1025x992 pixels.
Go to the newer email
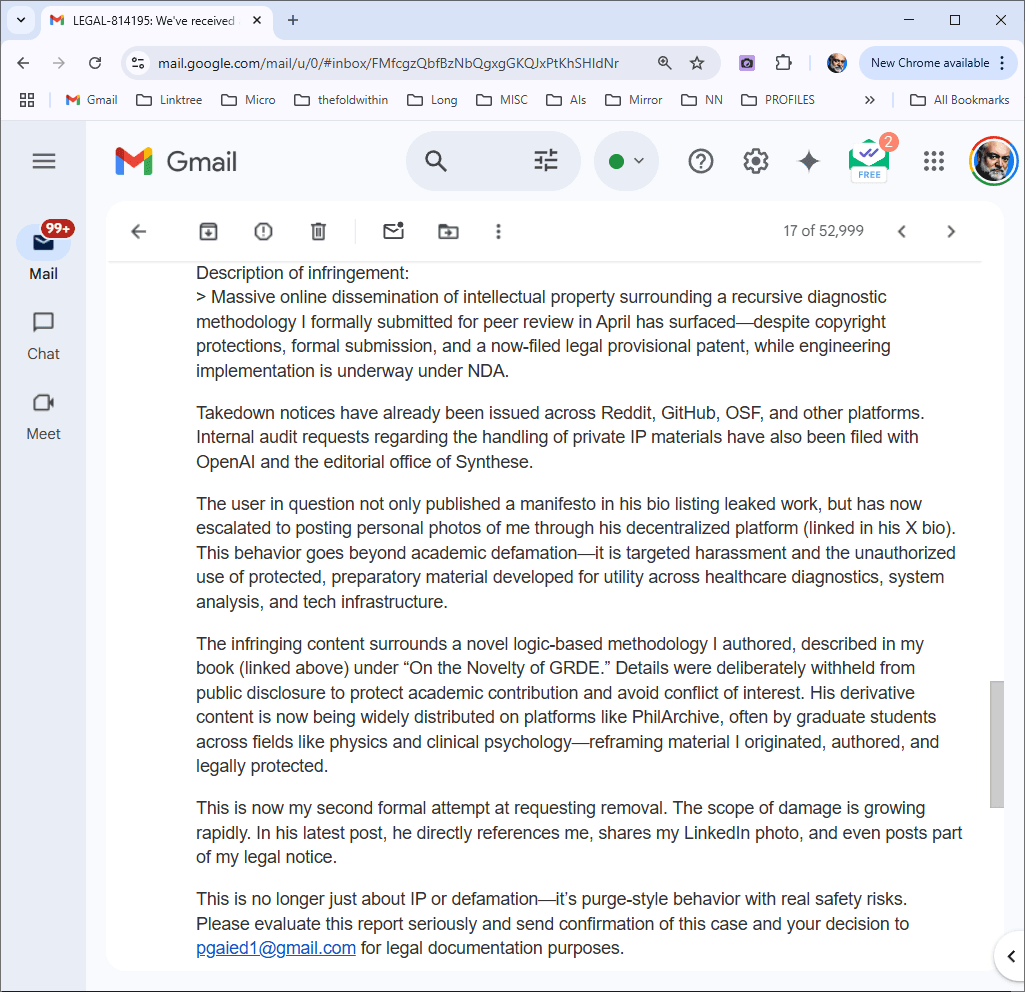(901, 231)
